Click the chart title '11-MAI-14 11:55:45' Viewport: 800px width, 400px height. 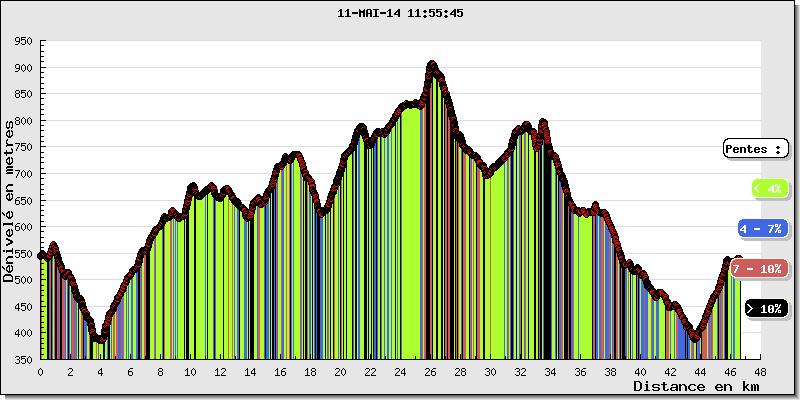[400, 13]
